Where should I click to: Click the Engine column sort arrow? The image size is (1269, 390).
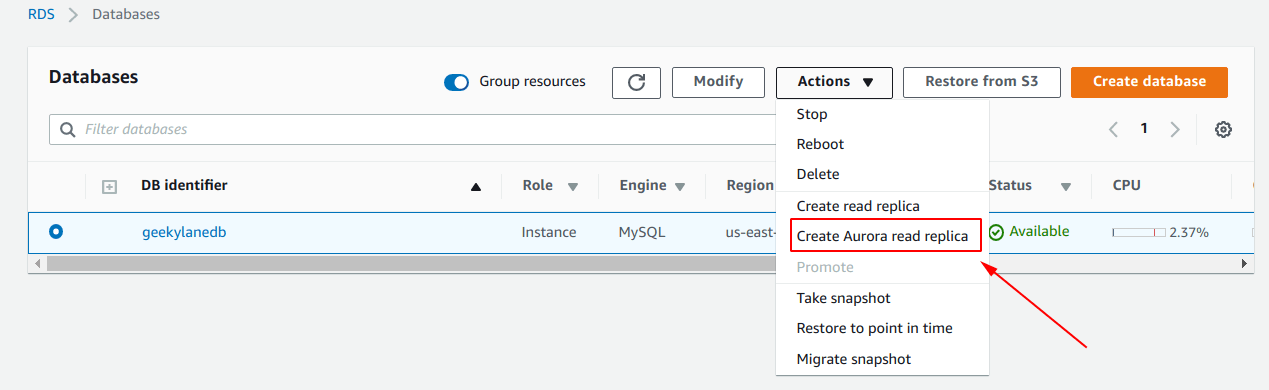click(680, 187)
